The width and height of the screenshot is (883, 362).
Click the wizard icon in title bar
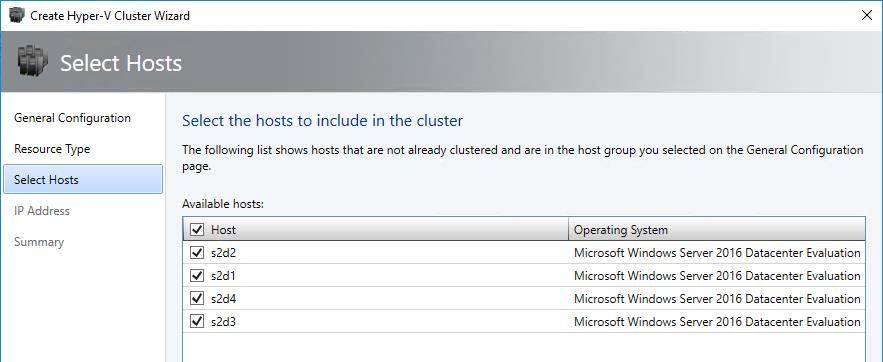pos(17,15)
